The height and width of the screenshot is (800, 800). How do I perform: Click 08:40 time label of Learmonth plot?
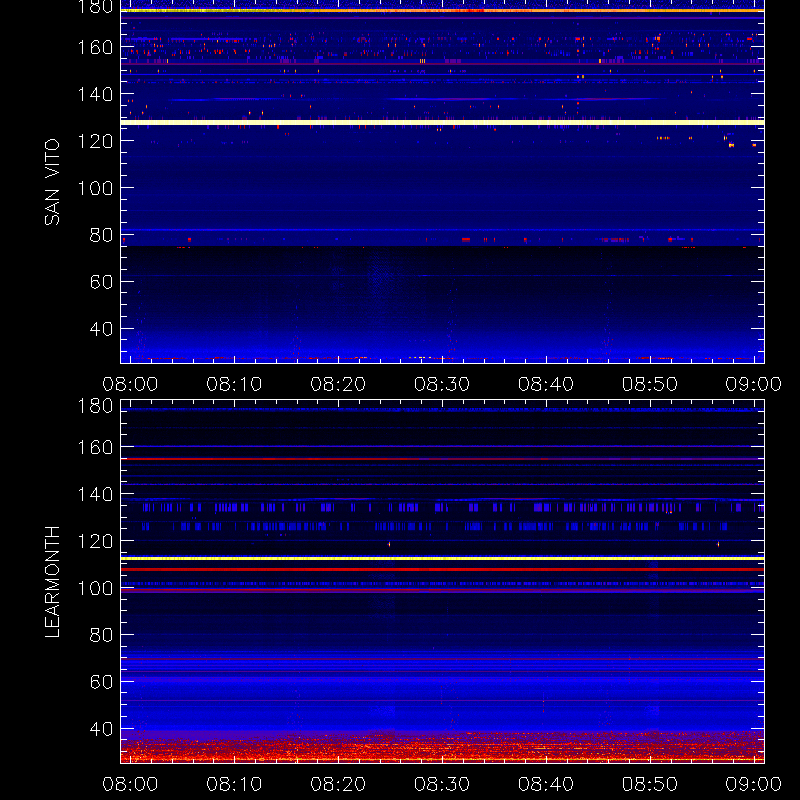546,784
